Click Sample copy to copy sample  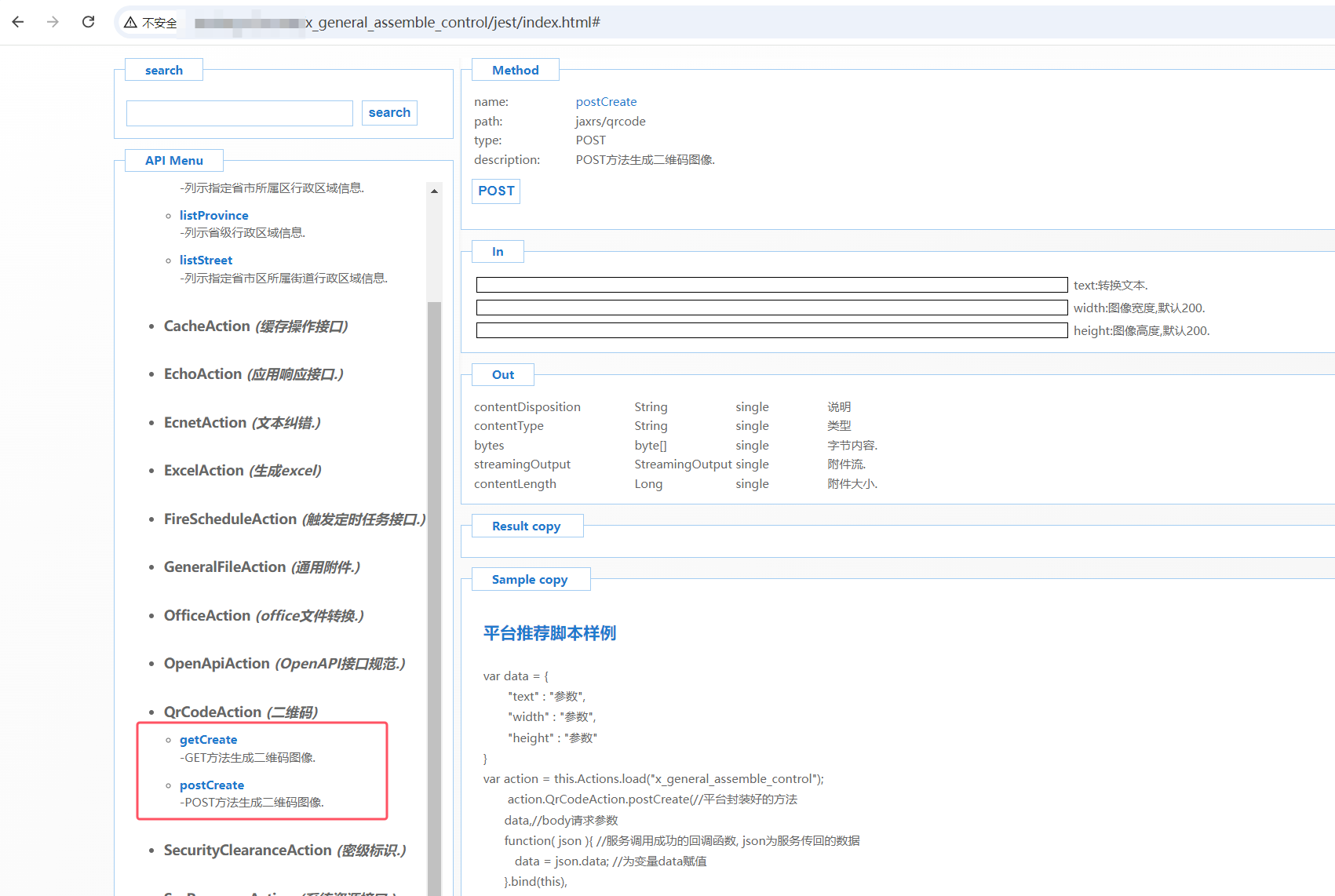pos(529,580)
